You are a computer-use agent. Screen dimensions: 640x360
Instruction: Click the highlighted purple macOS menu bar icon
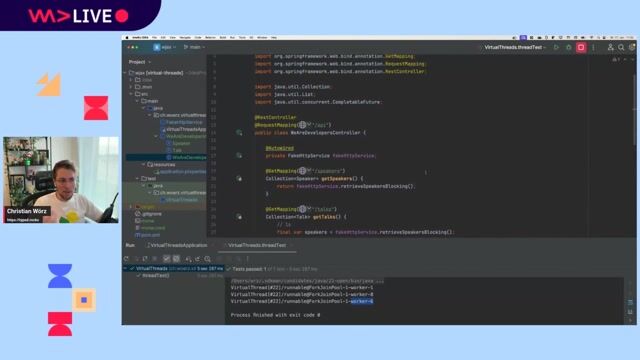[x=523, y=38]
